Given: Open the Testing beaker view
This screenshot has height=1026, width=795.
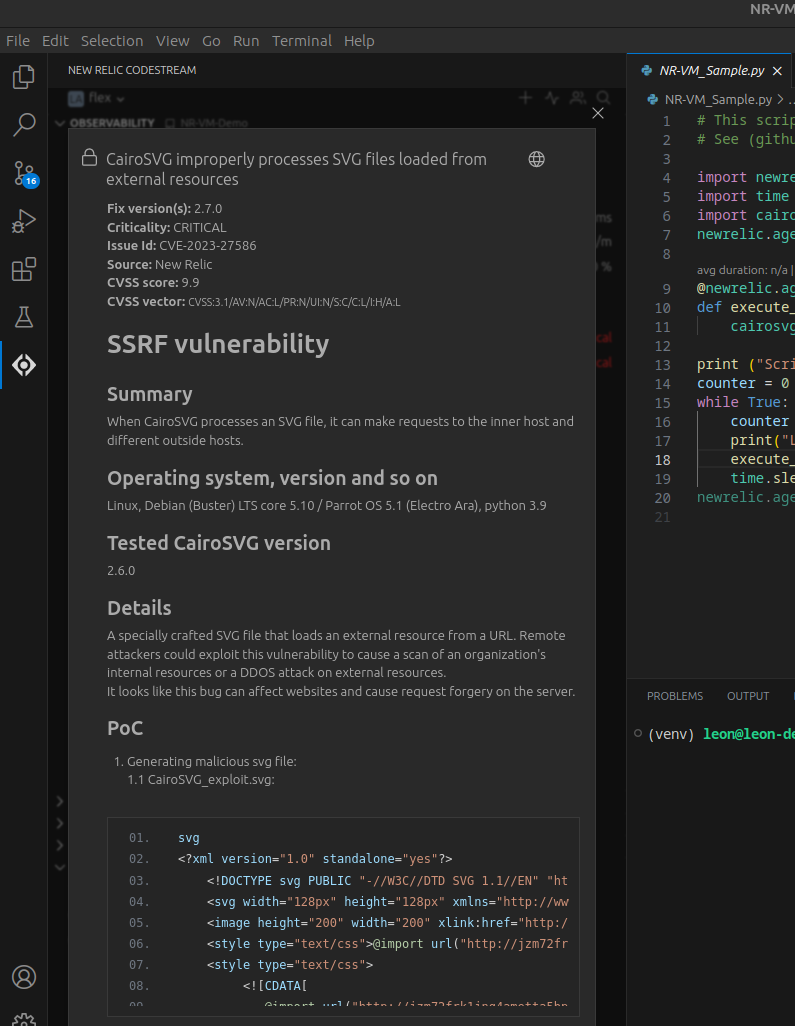Looking at the screenshot, I should [24, 317].
